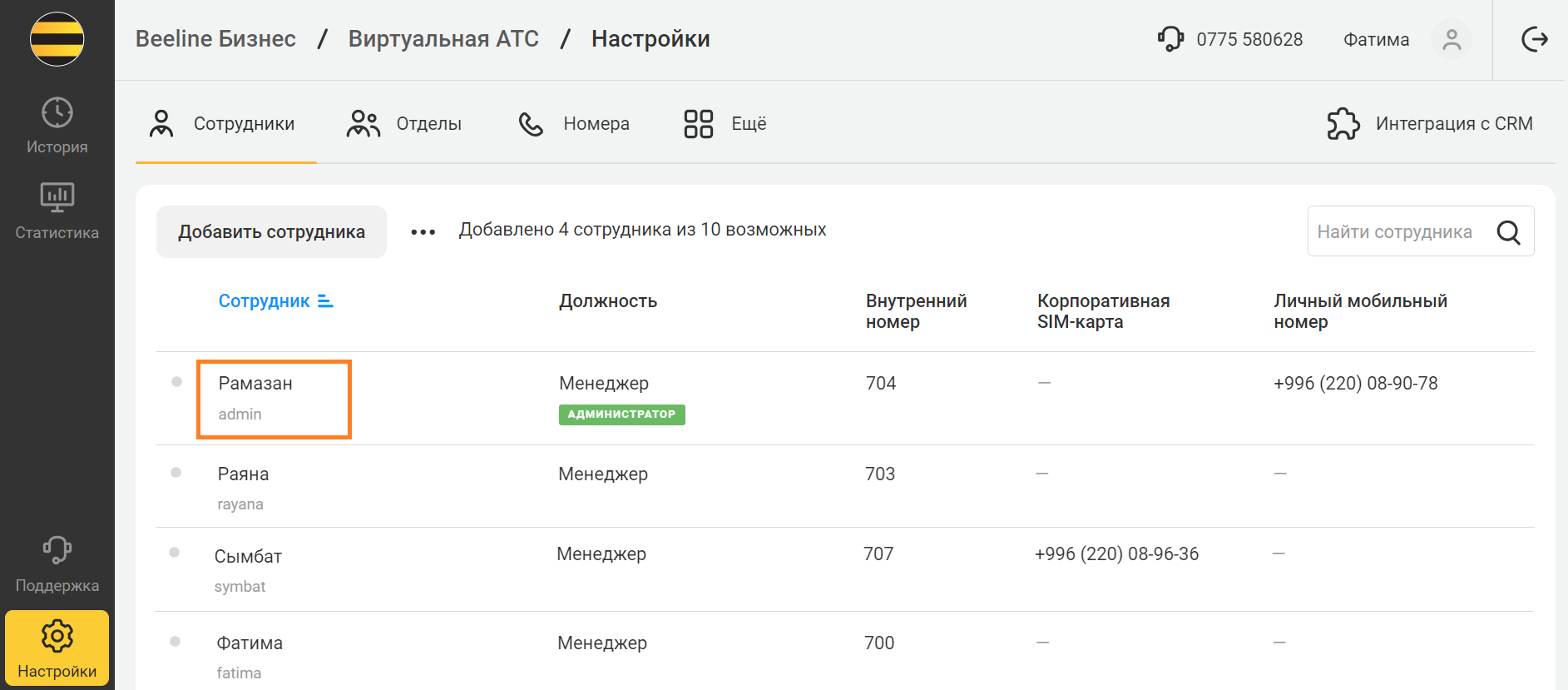Focus the Найти сотрудника search field

tap(1420, 231)
